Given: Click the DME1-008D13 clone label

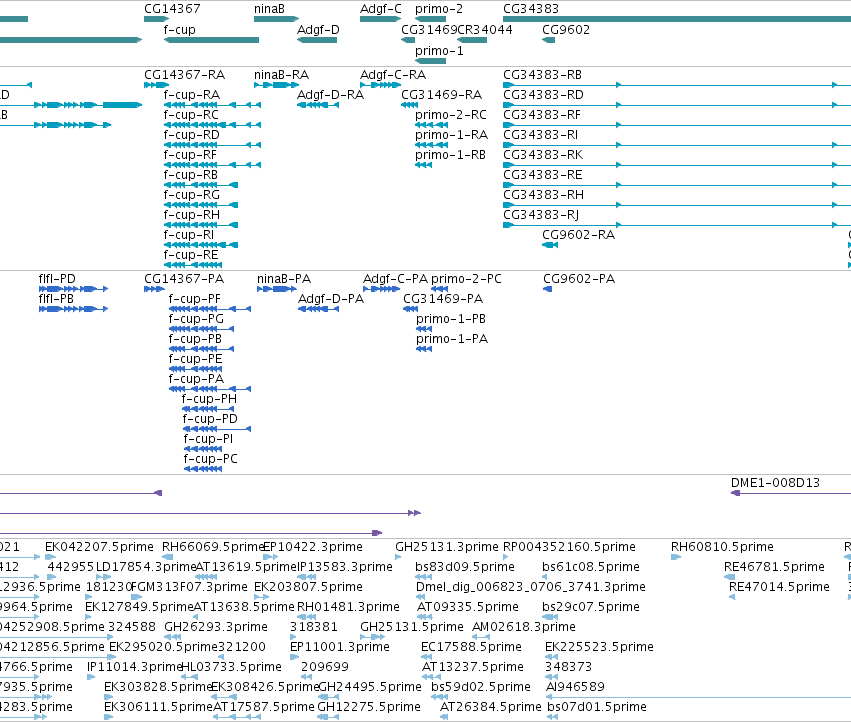Looking at the screenshot, I should pos(776,483).
